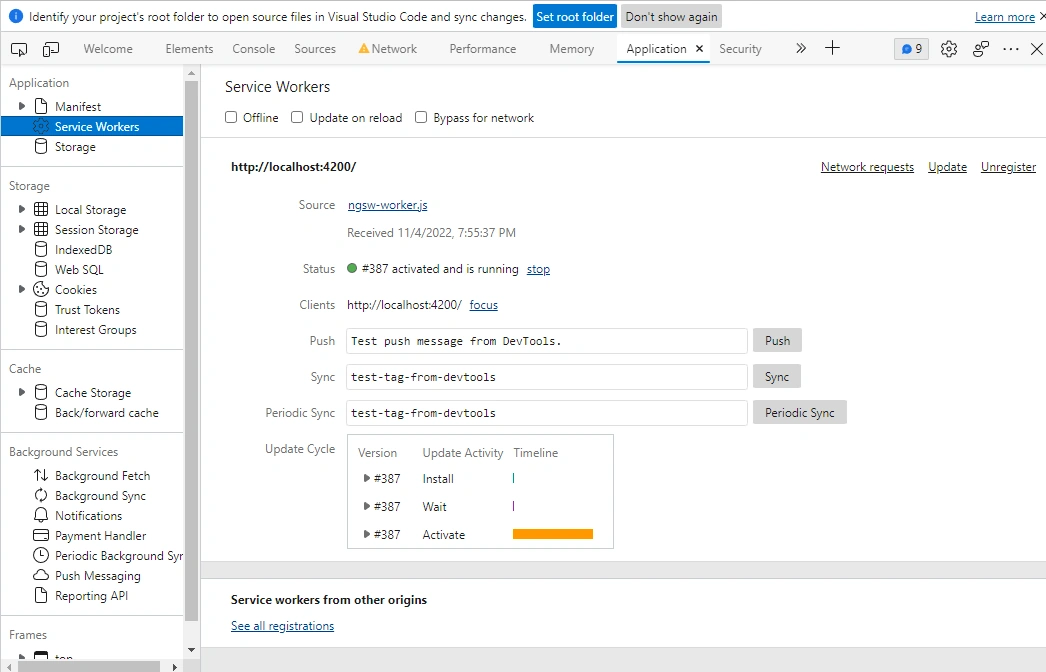Click the Payment Handler card icon
The width and height of the screenshot is (1046, 672).
click(41, 535)
